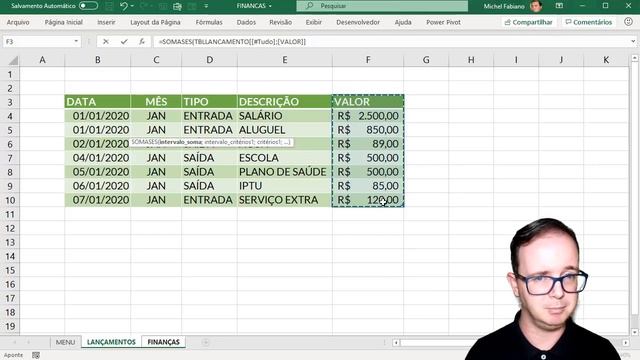Click the Ribbon Display Options icon
The width and height of the screenshot is (640, 360).
559,6
